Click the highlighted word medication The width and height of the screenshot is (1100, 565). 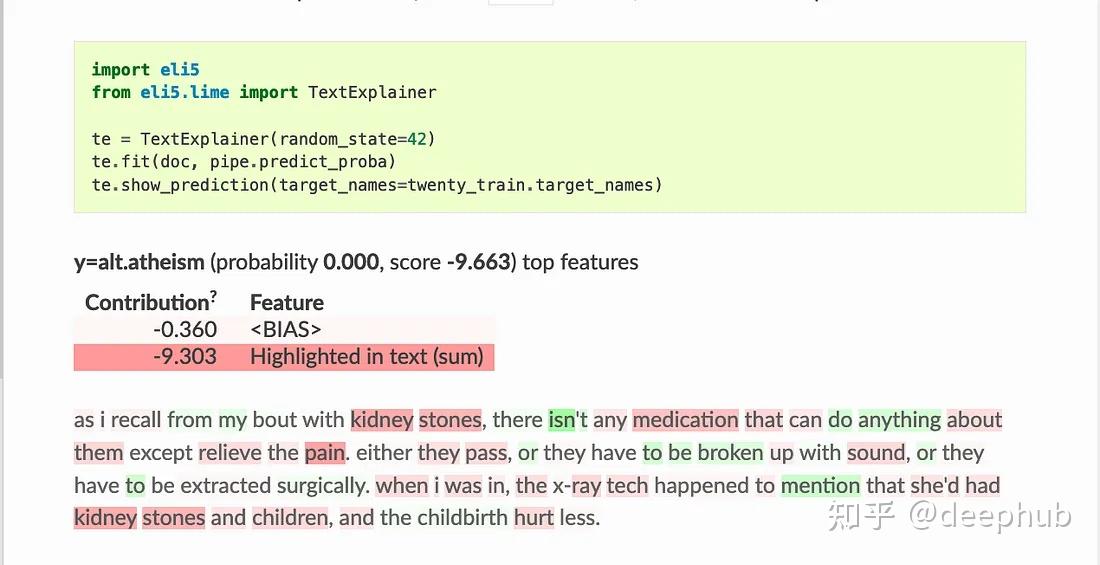click(x=685, y=420)
